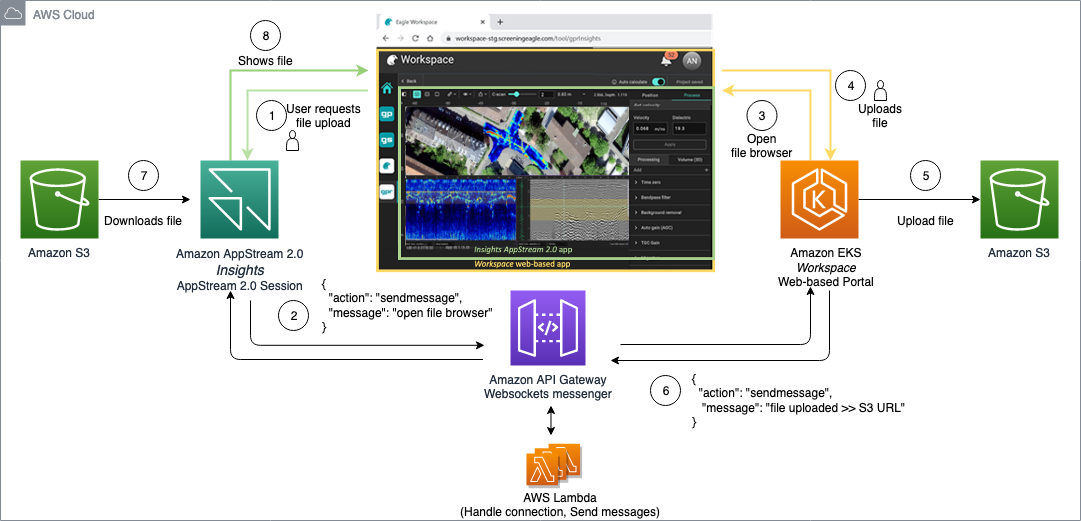This screenshot has height=521, width=1081.
Task: Open the pen tool dropdown
Action: 452,94
